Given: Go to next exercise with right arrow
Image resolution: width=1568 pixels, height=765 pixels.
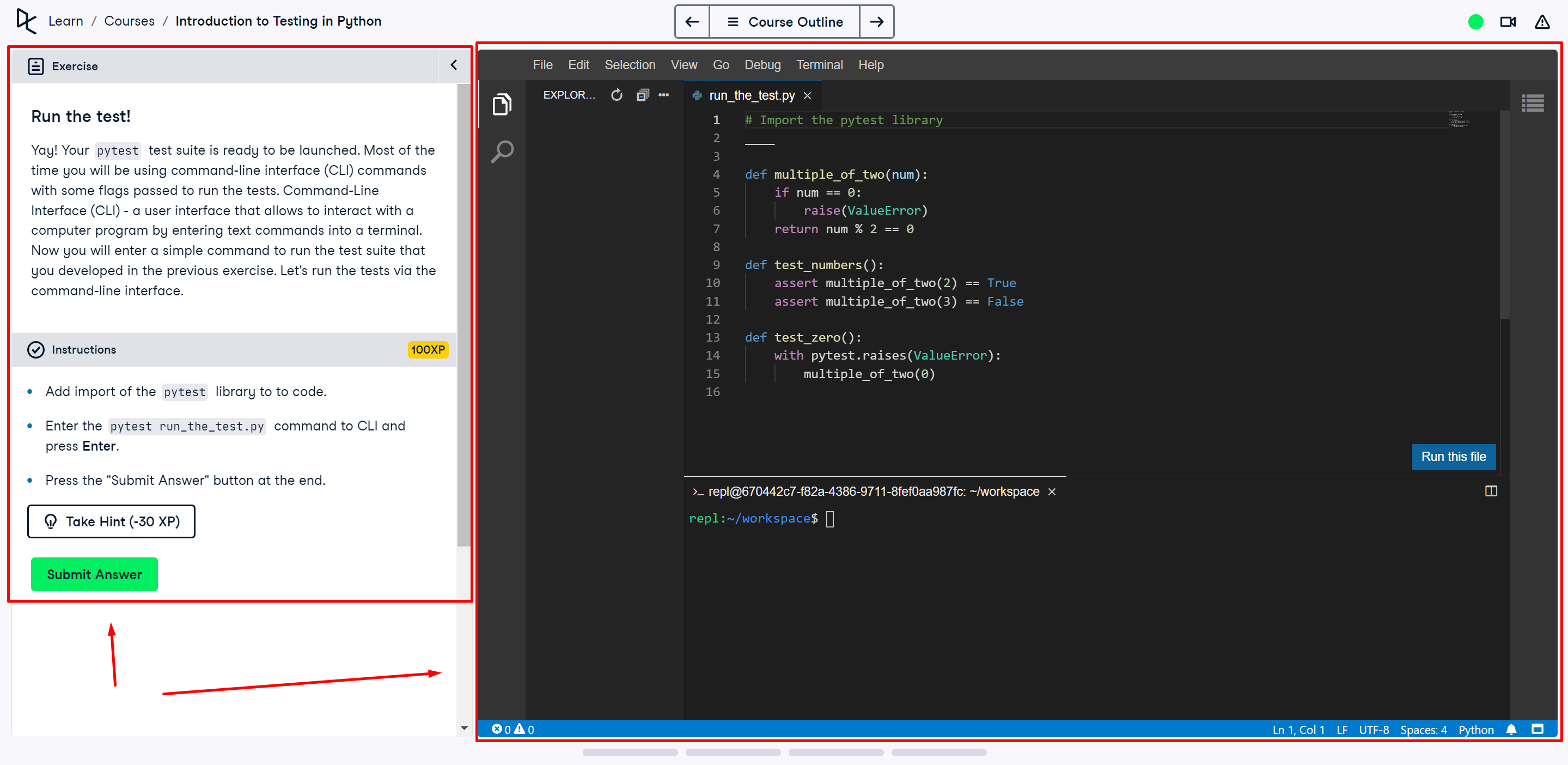Looking at the screenshot, I should (876, 22).
